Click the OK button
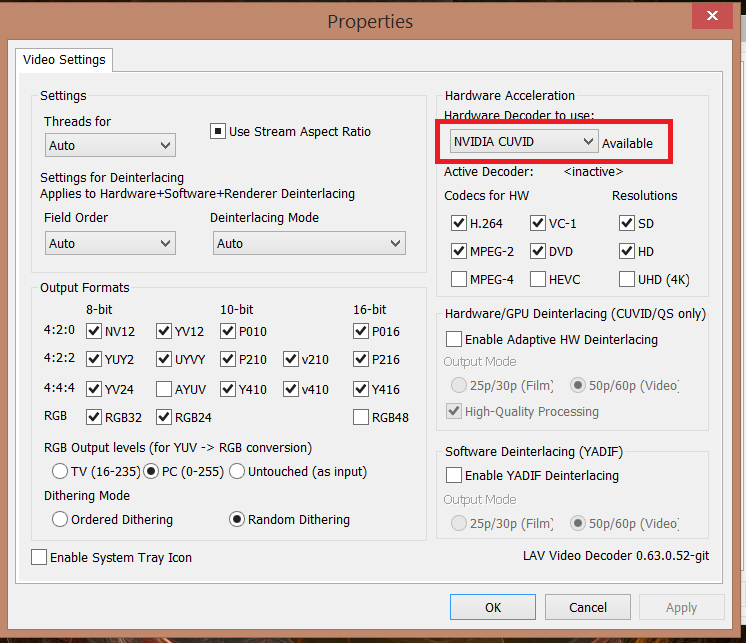This screenshot has width=746, height=643. [x=493, y=607]
